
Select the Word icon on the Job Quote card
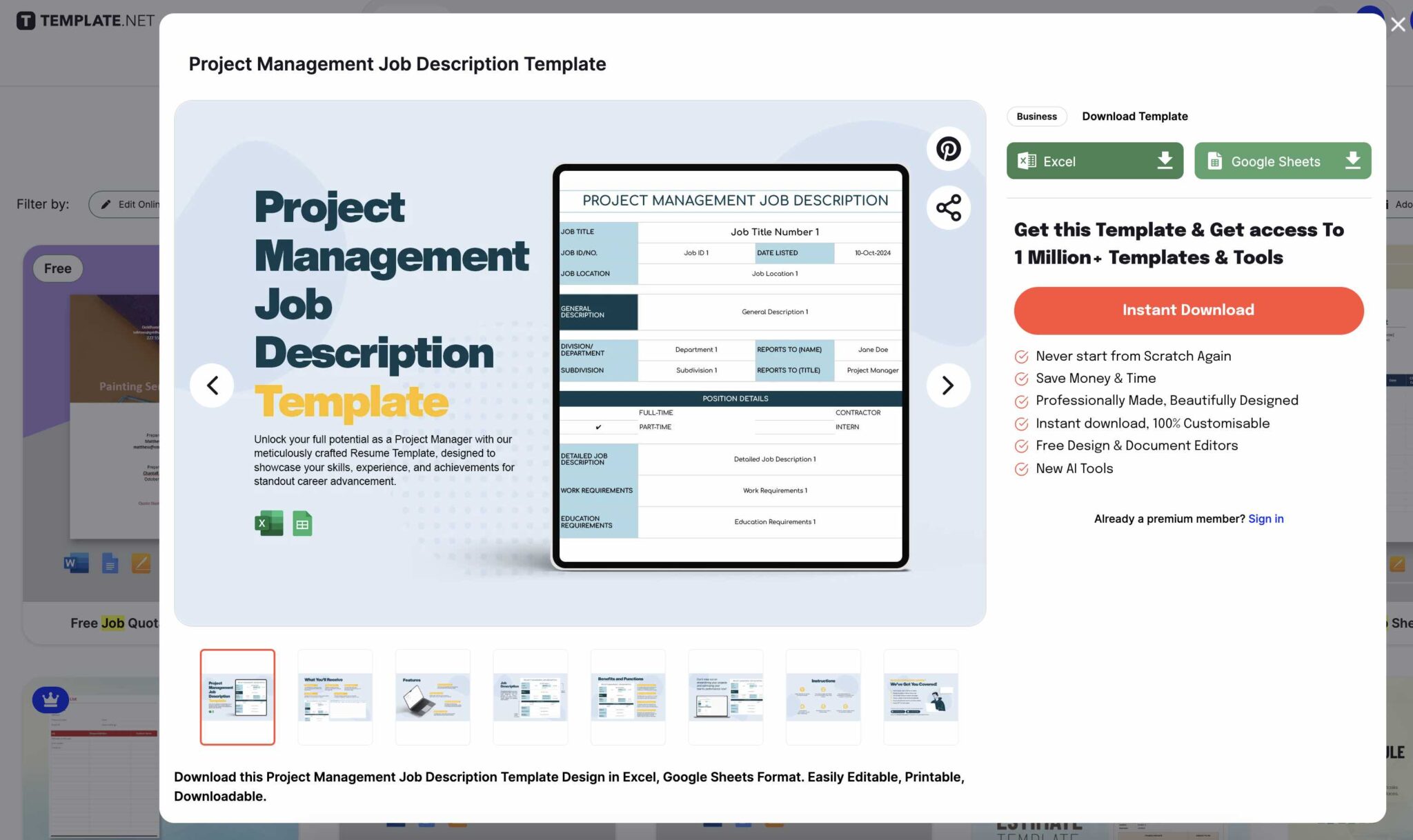(76, 562)
